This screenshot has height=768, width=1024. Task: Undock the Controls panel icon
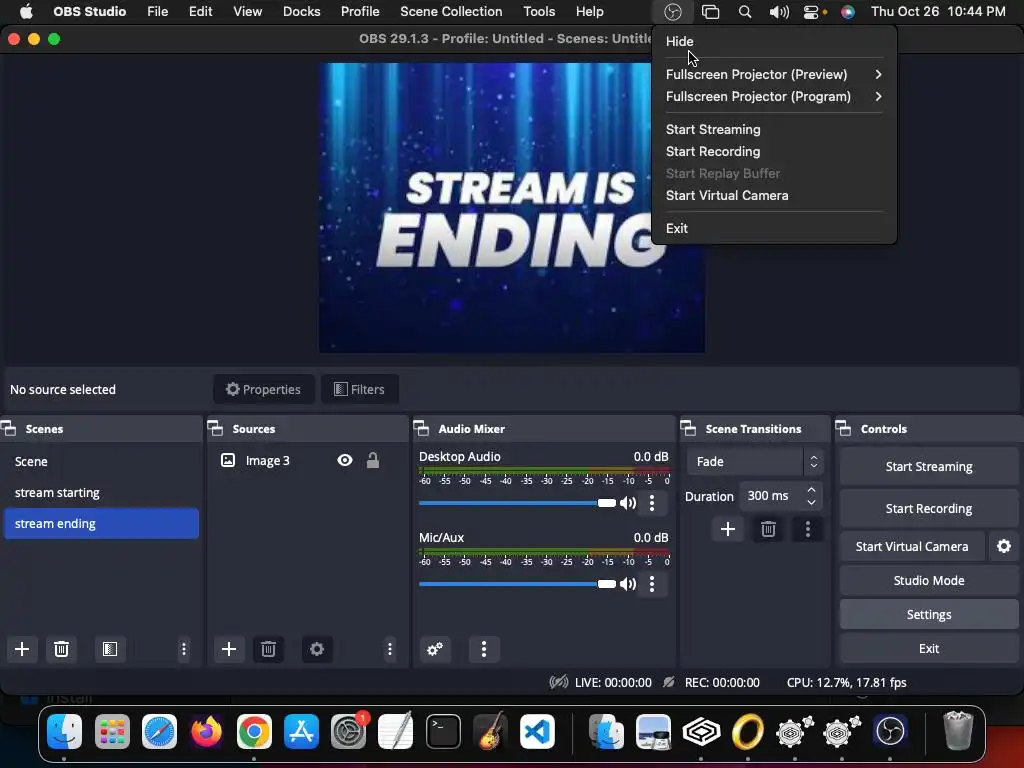coord(843,428)
